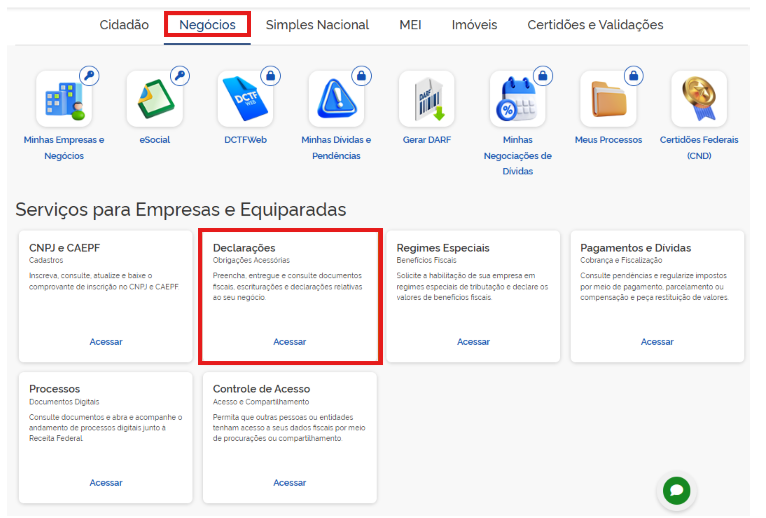Open the Meus Processos folder icon
This screenshot has width=766, height=518.
[608, 99]
